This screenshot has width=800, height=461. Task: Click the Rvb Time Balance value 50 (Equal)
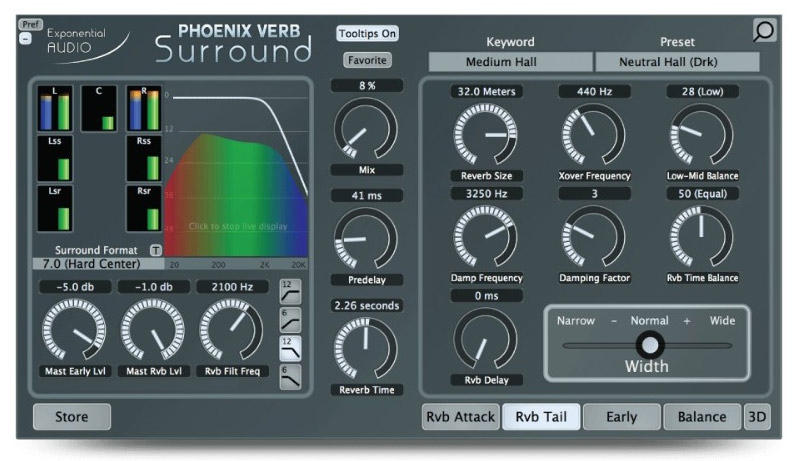tap(703, 194)
